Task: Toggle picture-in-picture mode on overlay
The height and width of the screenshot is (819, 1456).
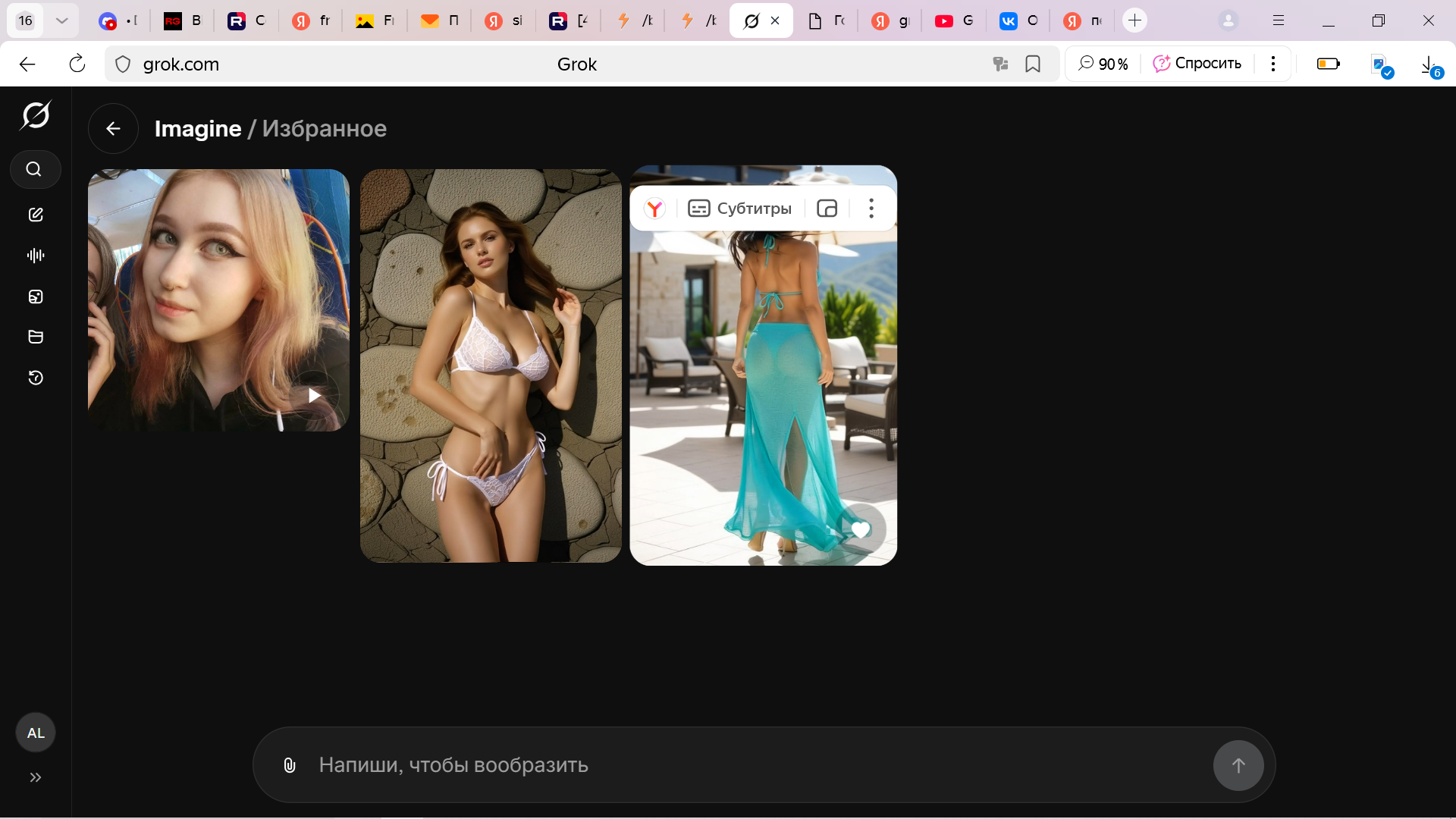Action: (x=827, y=209)
